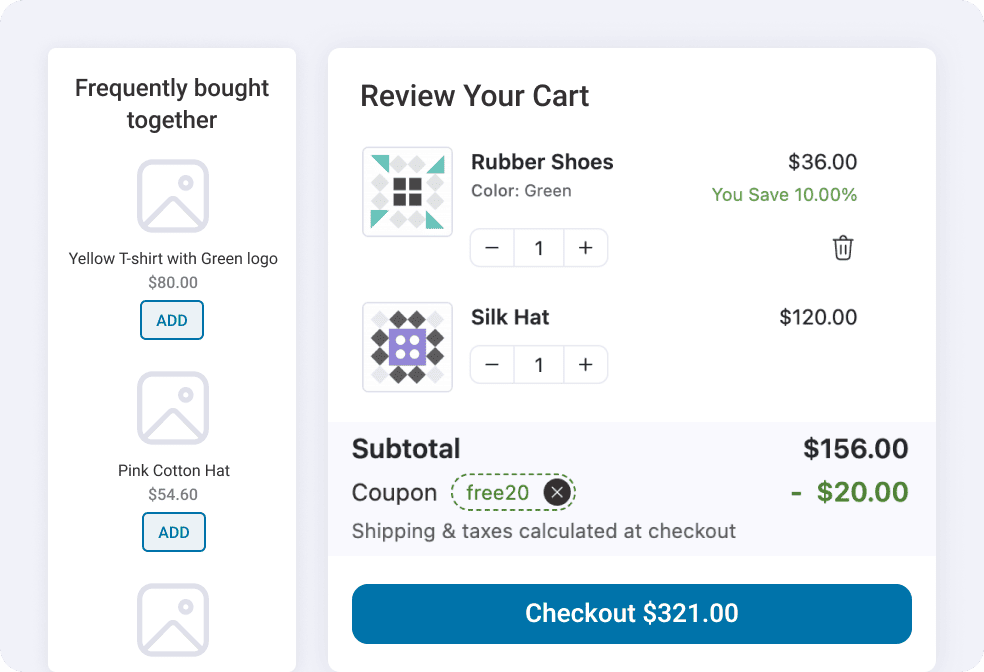The width and height of the screenshot is (984, 672).
Task: Increase Rubber Shoes quantity with the plus
Action: click(586, 248)
